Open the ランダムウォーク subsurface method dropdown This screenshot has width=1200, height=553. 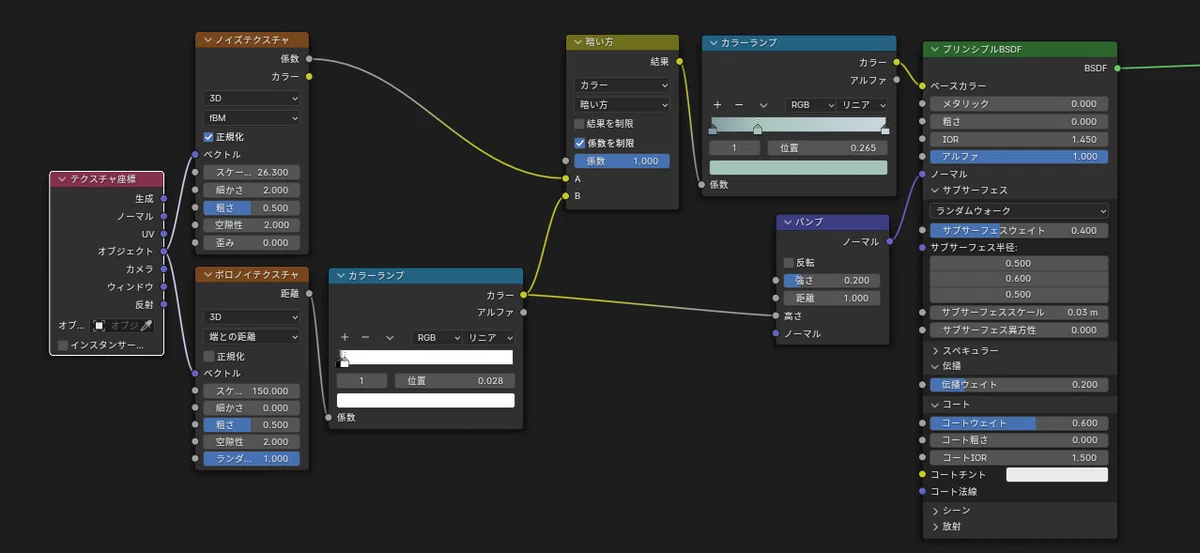point(1019,211)
